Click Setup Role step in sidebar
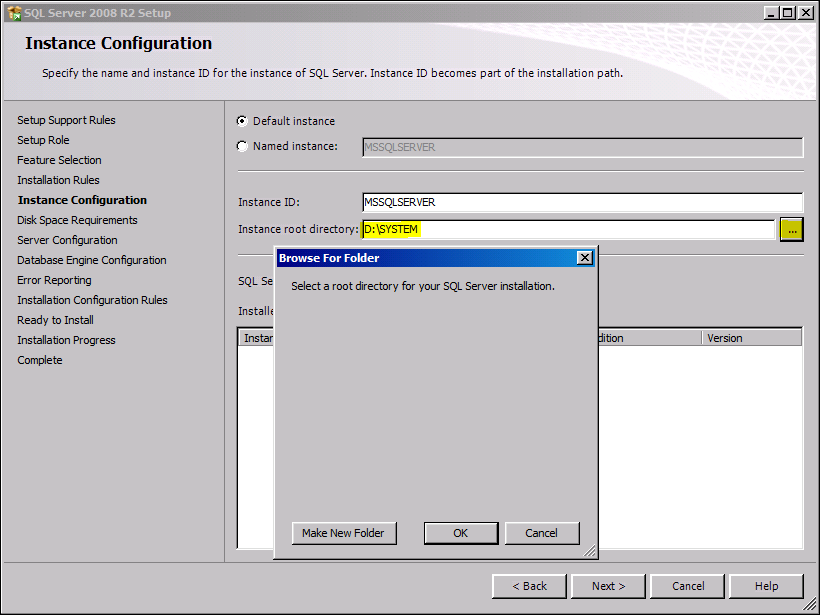This screenshot has height=615, width=820. tap(43, 140)
